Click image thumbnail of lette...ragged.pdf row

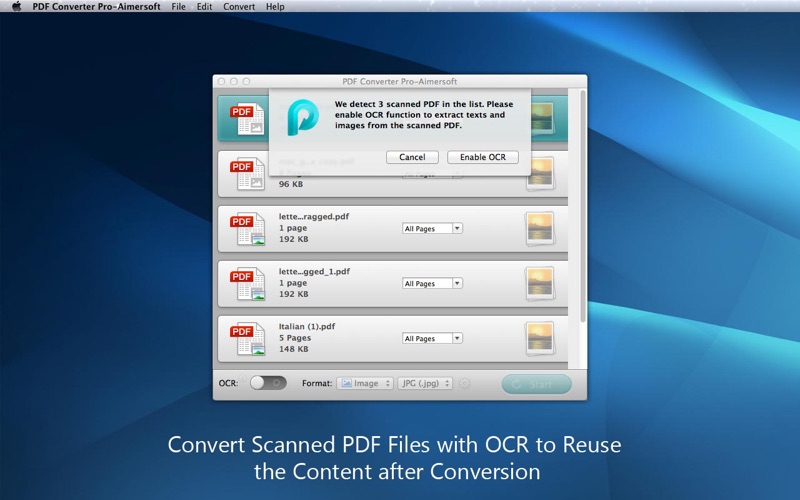click(540, 228)
